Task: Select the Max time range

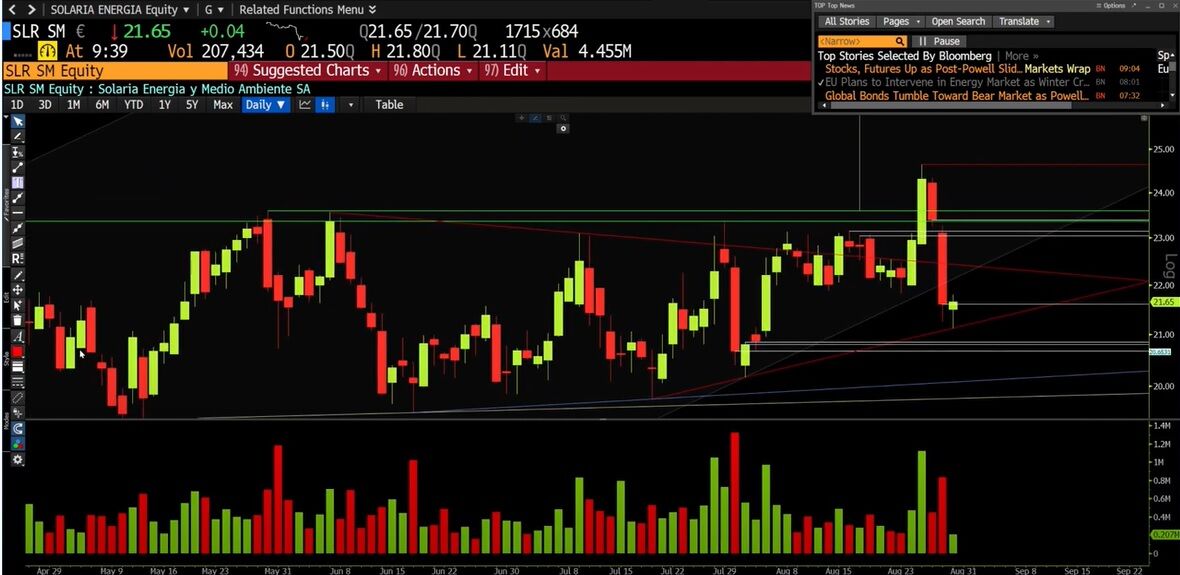Action: [x=223, y=105]
